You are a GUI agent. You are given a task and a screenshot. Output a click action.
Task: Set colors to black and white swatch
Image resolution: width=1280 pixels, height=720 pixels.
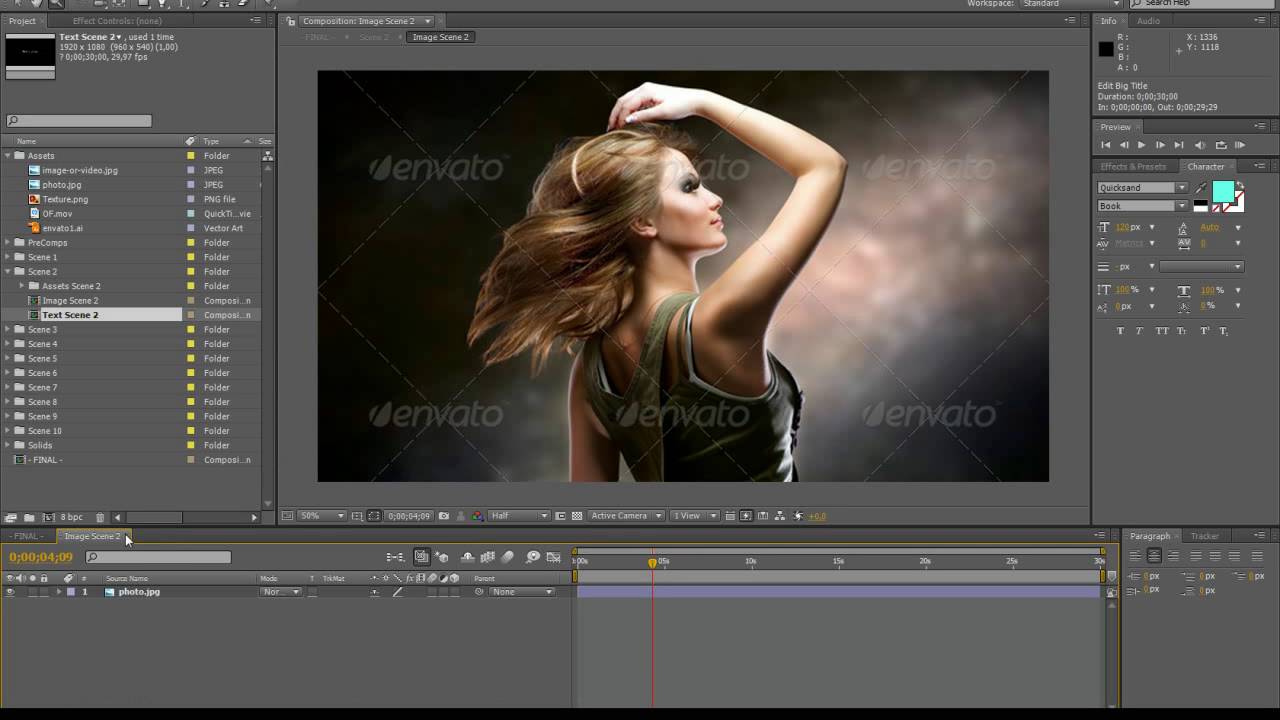coord(1201,206)
